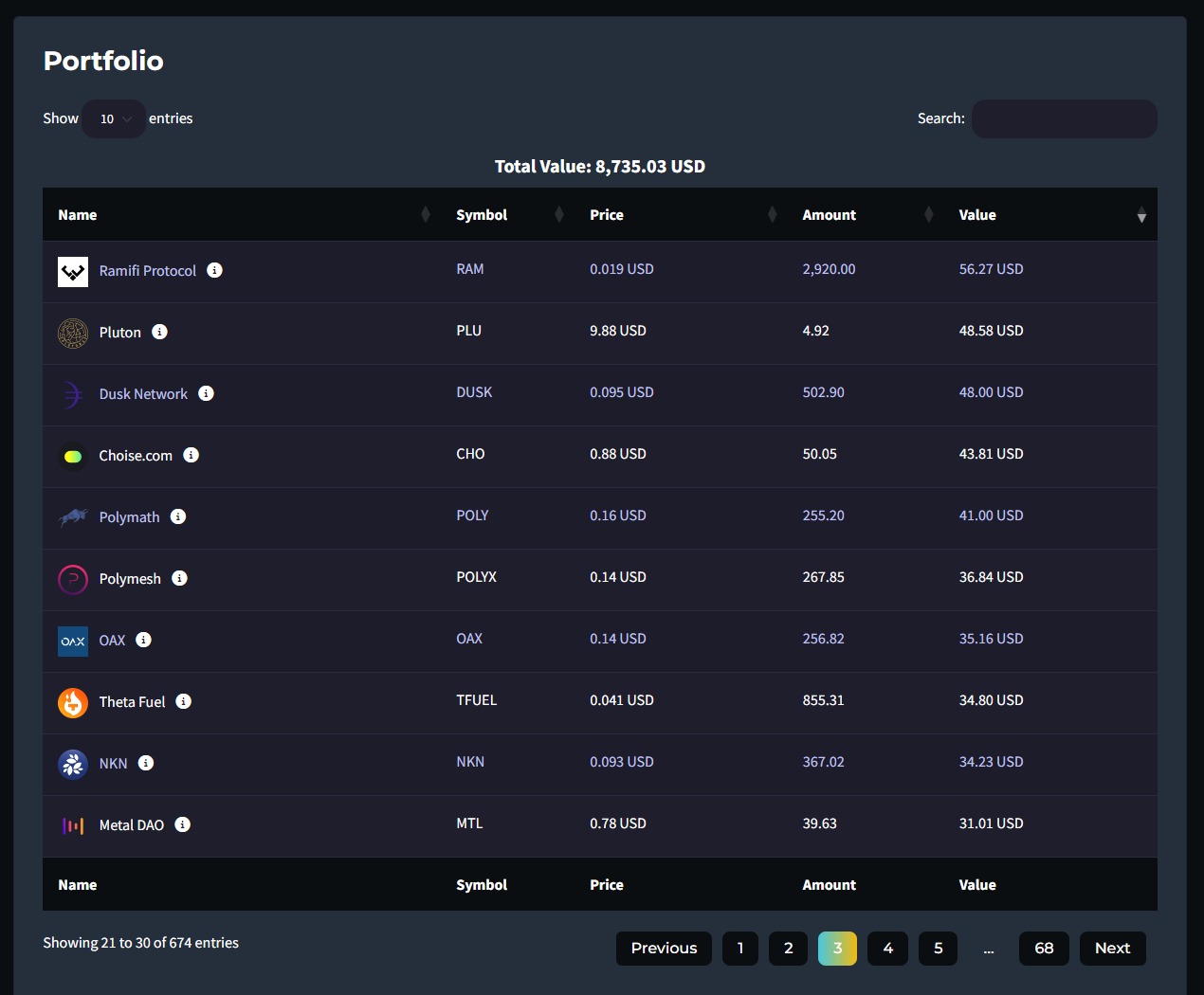Image resolution: width=1204 pixels, height=995 pixels.
Task: Click the Dusk Network logo icon
Action: tap(73, 395)
